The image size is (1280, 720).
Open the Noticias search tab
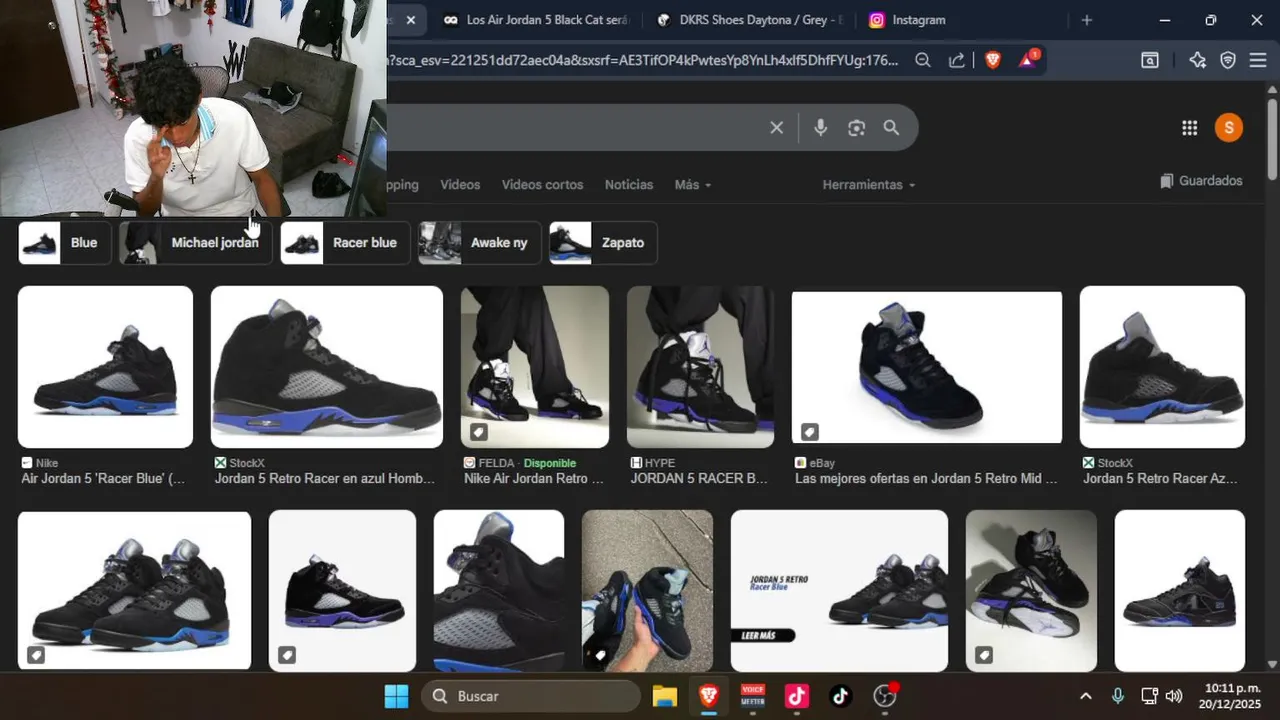629,185
